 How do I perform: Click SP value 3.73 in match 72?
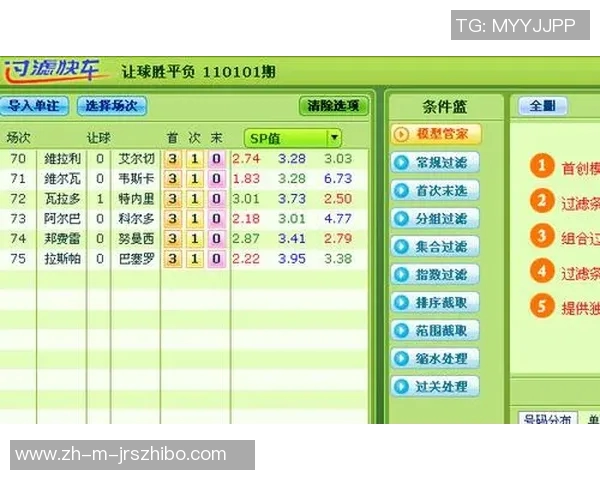pyautogui.click(x=292, y=199)
